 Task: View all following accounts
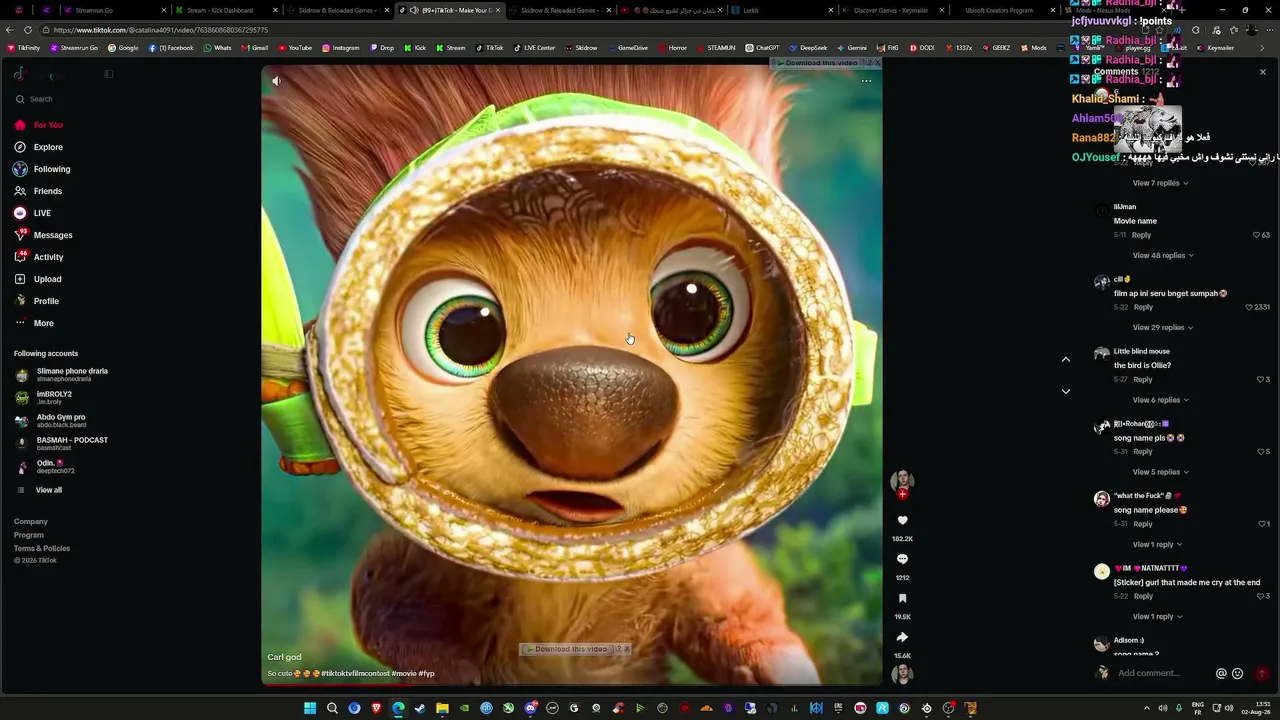coord(40,490)
